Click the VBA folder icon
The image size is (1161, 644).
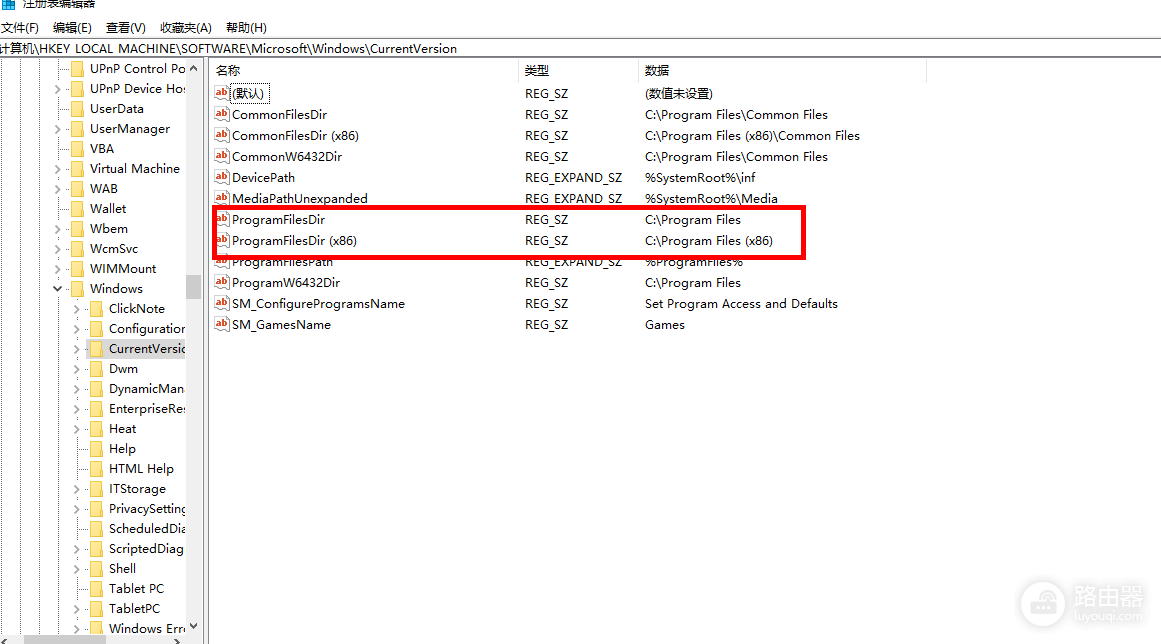click(x=77, y=149)
